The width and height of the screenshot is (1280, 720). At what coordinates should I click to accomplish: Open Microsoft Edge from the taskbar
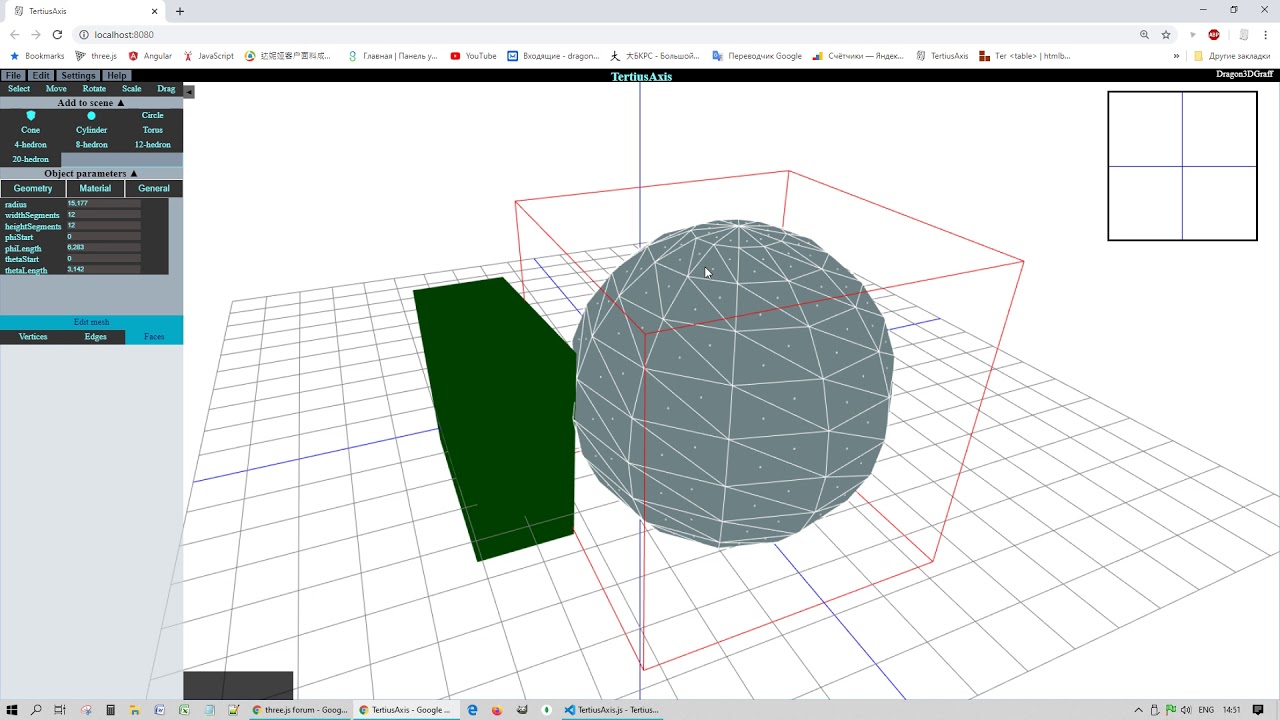tap(472, 710)
